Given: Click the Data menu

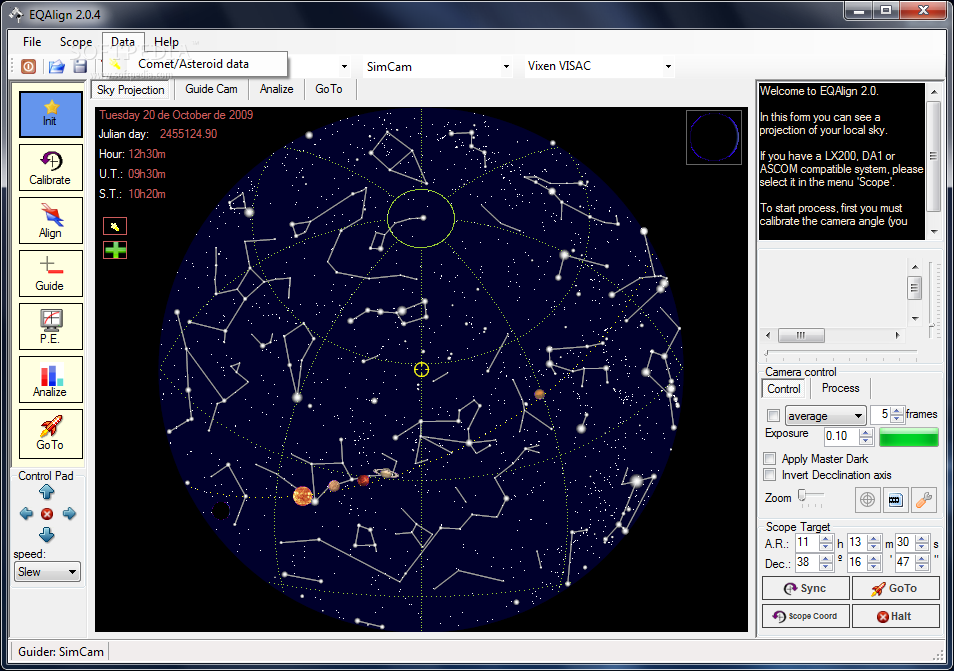Looking at the screenshot, I should click(123, 42).
